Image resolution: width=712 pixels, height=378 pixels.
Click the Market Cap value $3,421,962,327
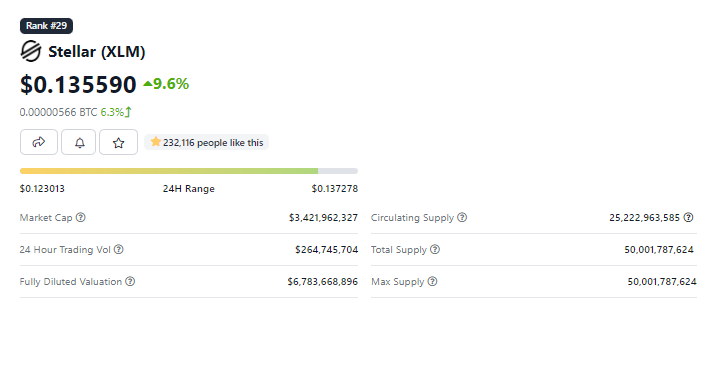[323, 218]
